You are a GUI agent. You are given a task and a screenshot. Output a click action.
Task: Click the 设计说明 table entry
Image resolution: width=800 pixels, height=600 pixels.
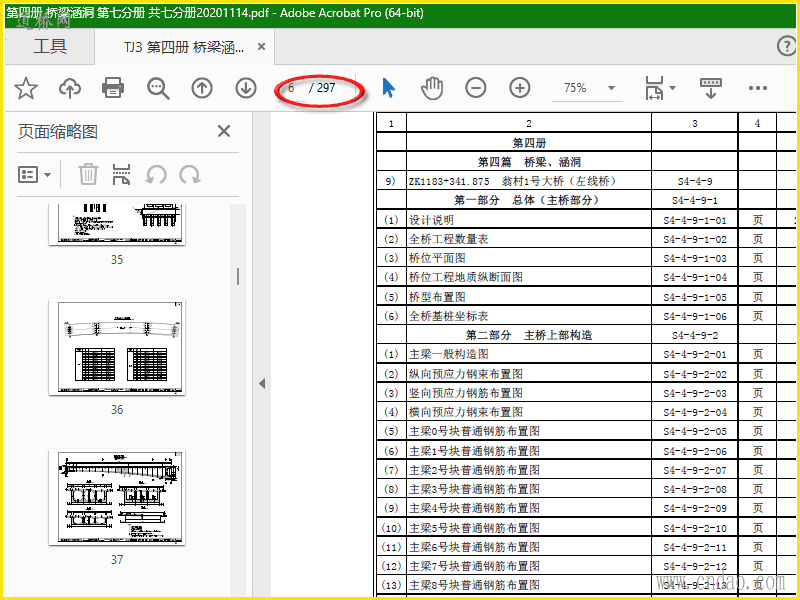[431, 220]
